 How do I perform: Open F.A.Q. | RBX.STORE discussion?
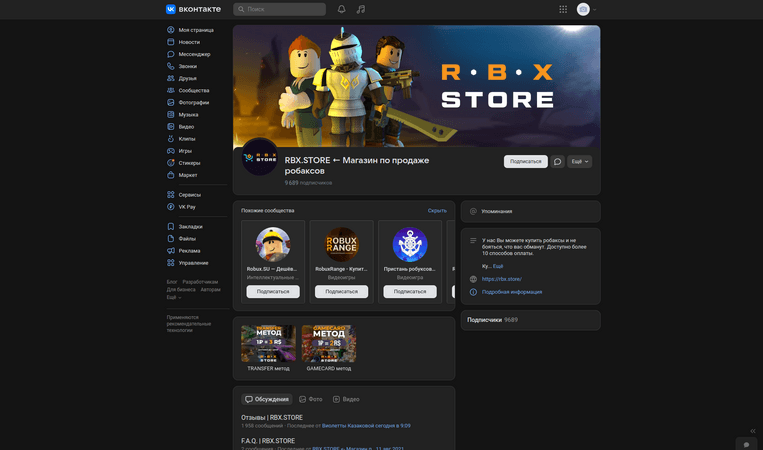pyautogui.click(x=268, y=441)
